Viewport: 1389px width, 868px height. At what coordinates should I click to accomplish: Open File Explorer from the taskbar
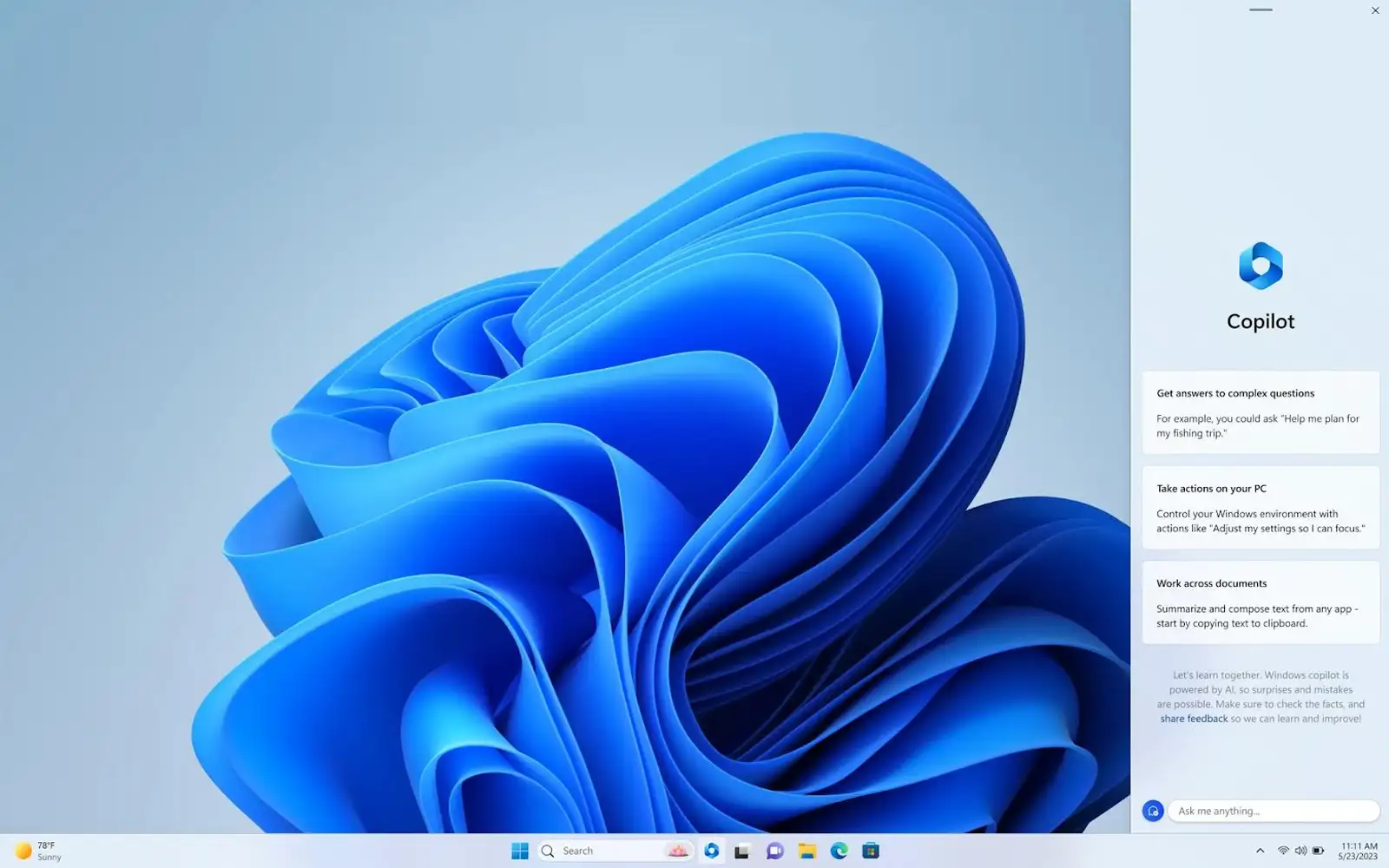click(x=807, y=851)
